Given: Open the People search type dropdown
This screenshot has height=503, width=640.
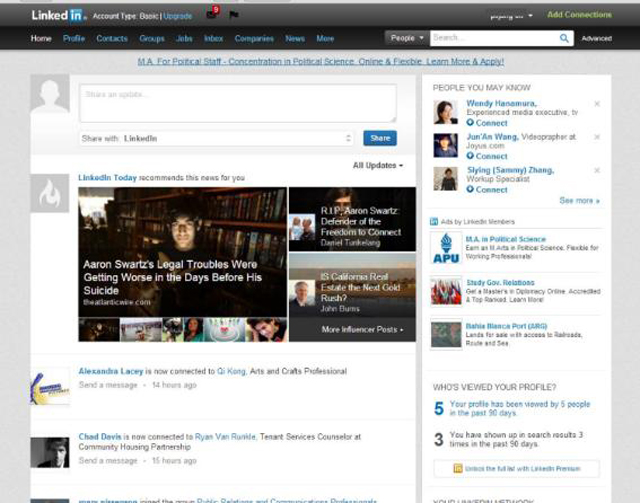Looking at the screenshot, I should 407,38.
